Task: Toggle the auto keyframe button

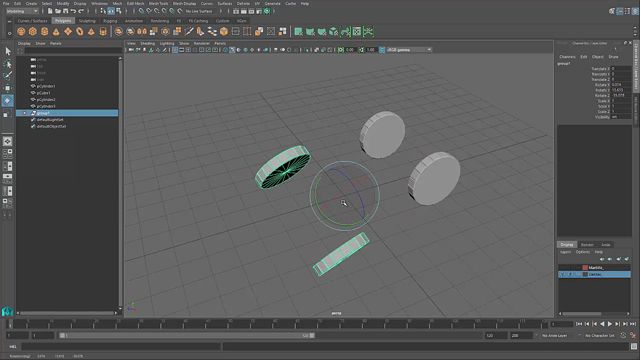Action: point(623,336)
